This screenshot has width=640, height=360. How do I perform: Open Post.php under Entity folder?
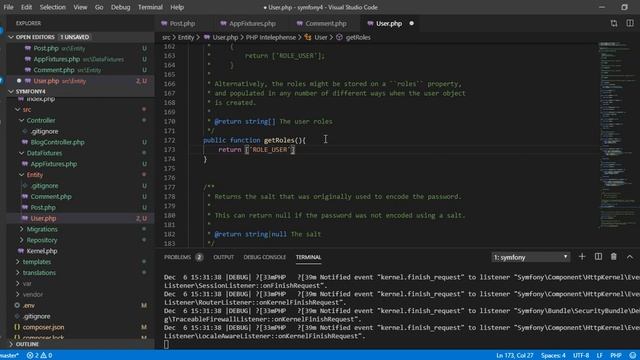coord(80,207)
